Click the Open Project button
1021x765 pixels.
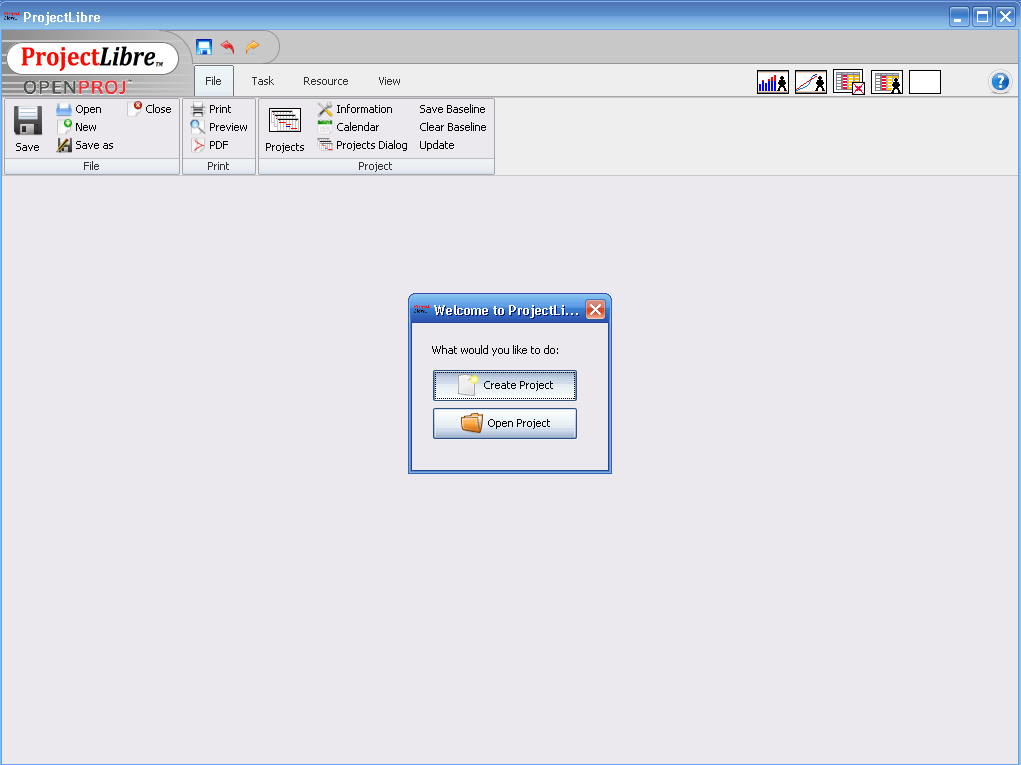tap(505, 423)
